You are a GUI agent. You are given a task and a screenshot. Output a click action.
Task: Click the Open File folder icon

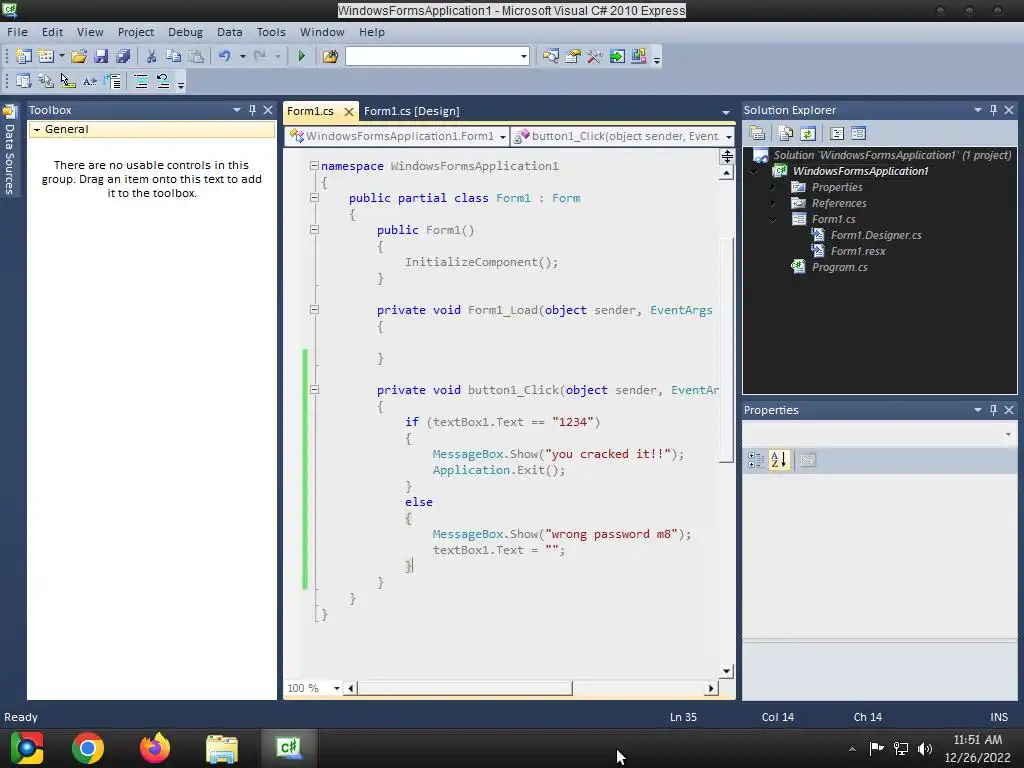click(x=79, y=56)
